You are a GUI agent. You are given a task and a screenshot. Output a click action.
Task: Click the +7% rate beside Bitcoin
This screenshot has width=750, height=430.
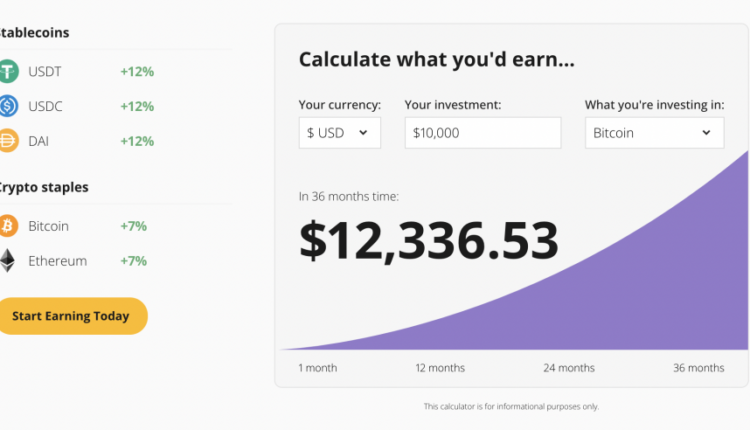coord(133,226)
